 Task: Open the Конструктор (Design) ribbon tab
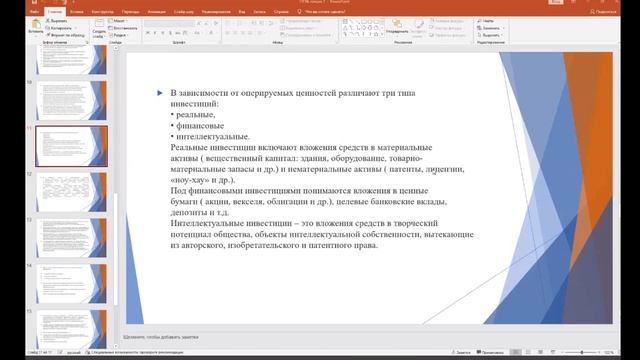coord(102,12)
